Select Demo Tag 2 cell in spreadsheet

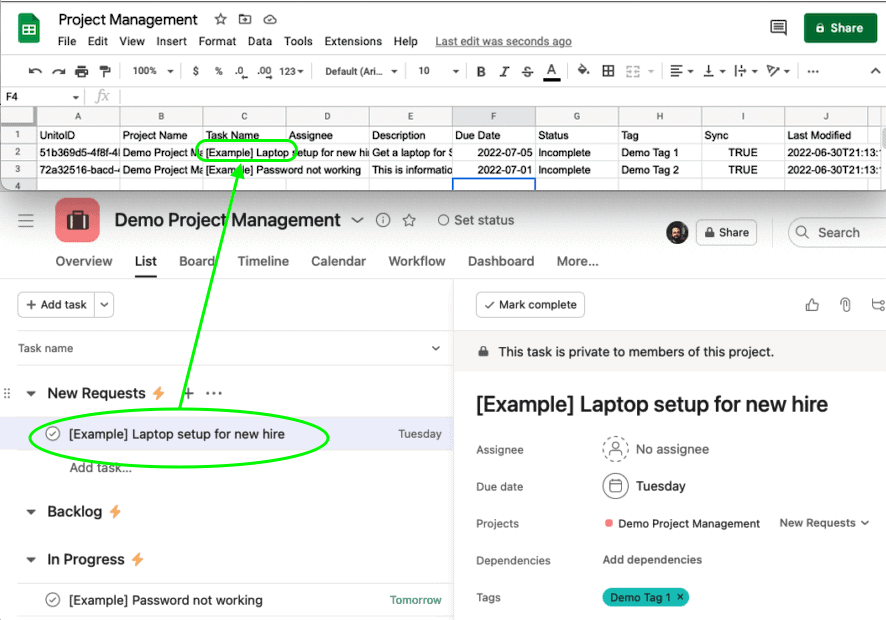coord(660,170)
